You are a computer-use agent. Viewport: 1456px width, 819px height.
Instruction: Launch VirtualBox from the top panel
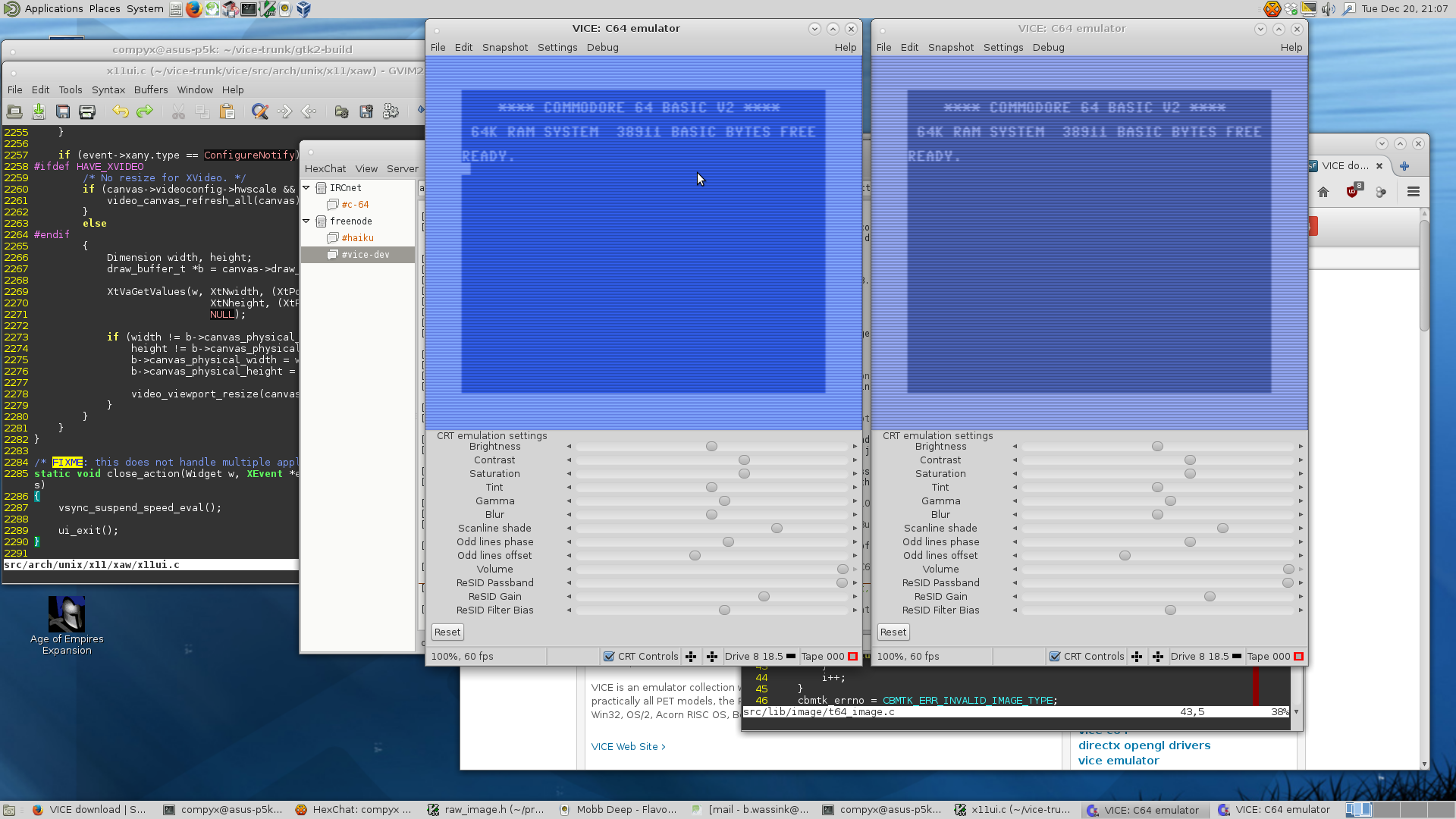point(303,9)
